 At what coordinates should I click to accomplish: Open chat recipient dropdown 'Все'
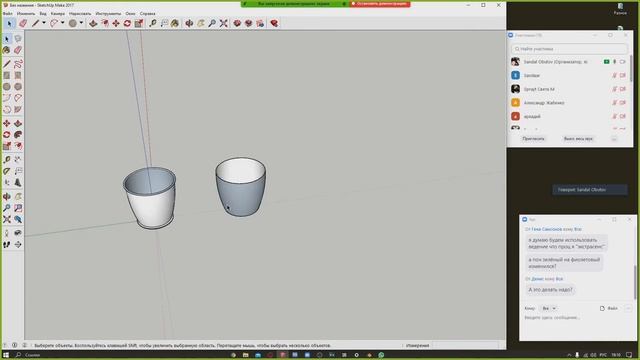pyautogui.click(x=548, y=309)
